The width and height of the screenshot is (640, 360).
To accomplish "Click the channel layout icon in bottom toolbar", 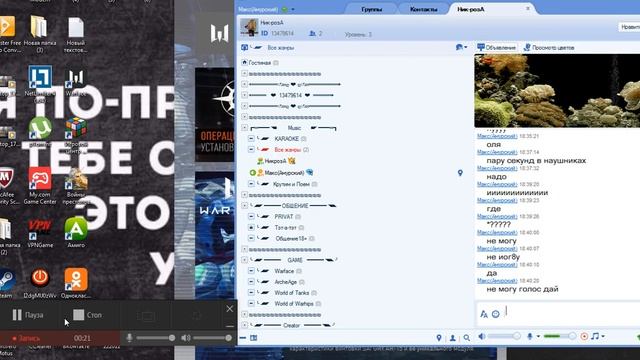I will (x=253, y=338).
